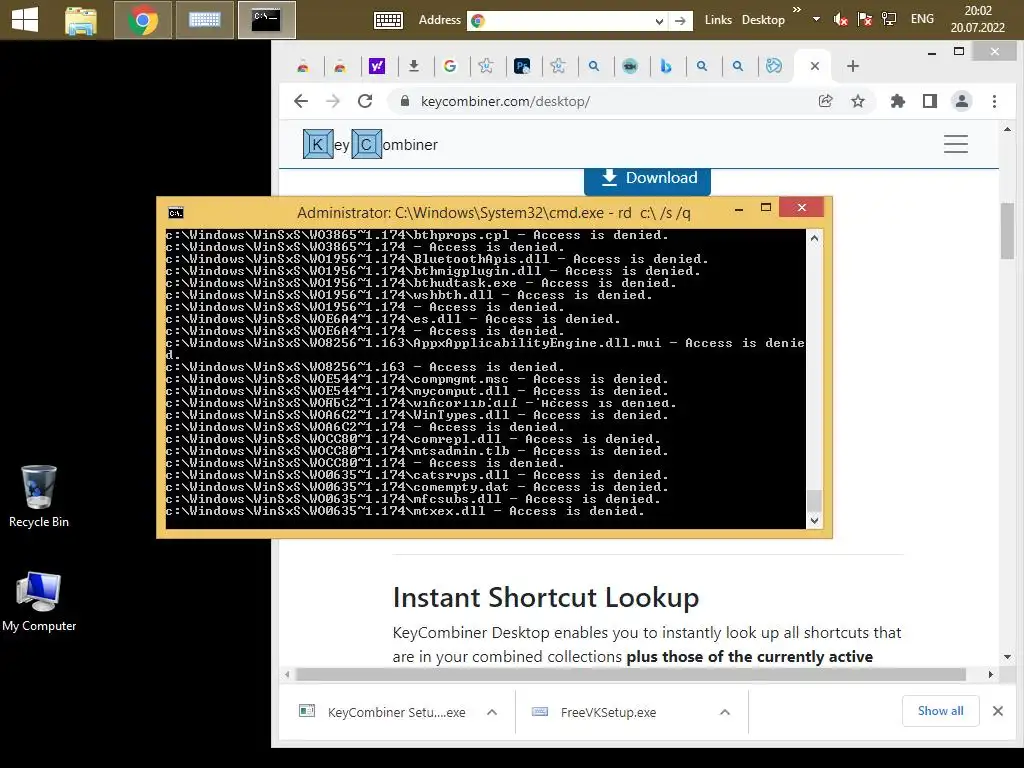Expand the taskbar Address dropdown

(659, 21)
